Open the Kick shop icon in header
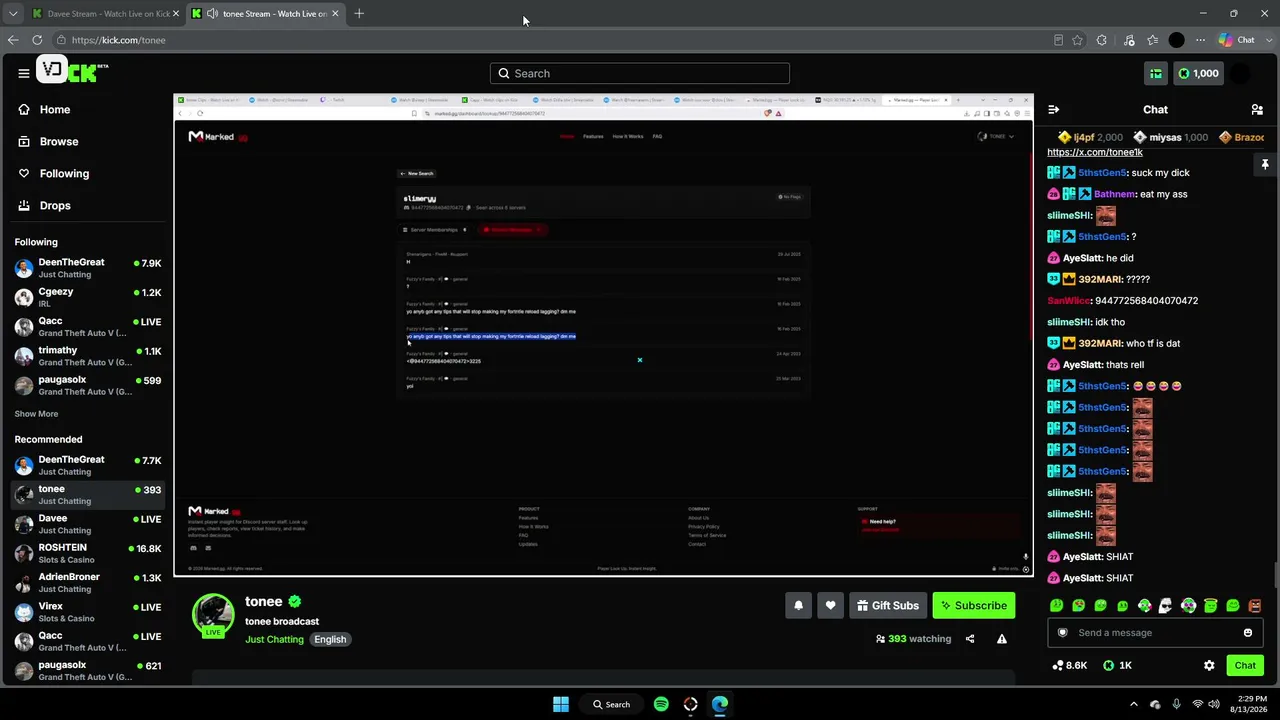This screenshot has width=1280, height=720. coord(1156,73)
